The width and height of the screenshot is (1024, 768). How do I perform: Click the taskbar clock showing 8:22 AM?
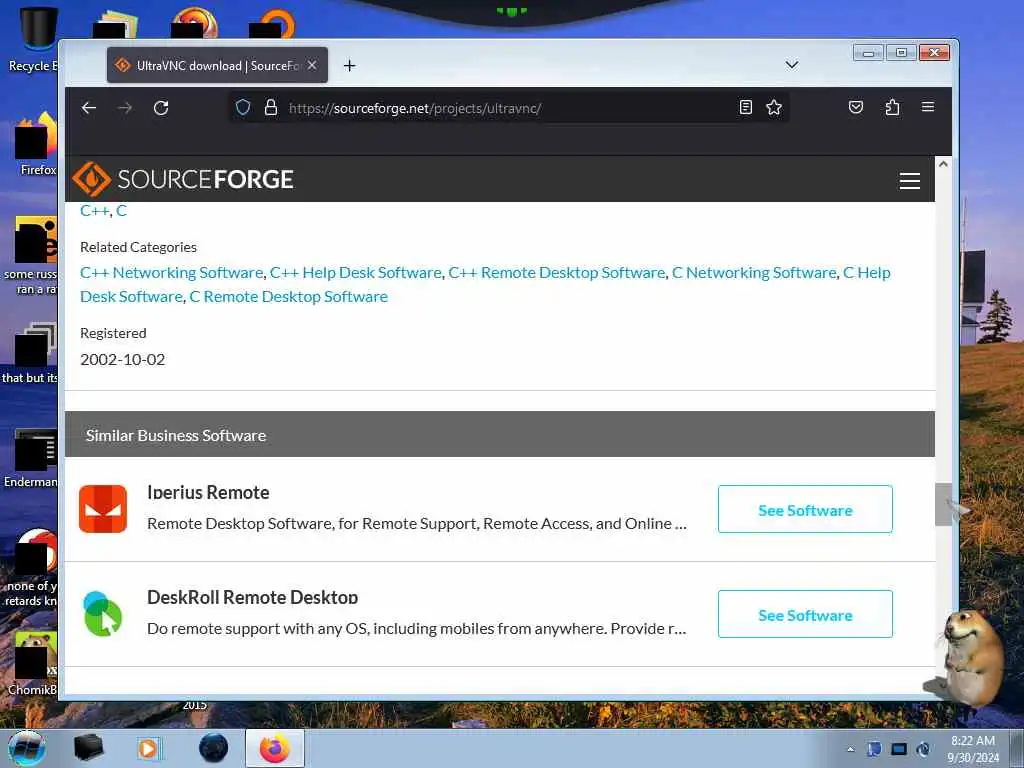click(x=972, y=749)
